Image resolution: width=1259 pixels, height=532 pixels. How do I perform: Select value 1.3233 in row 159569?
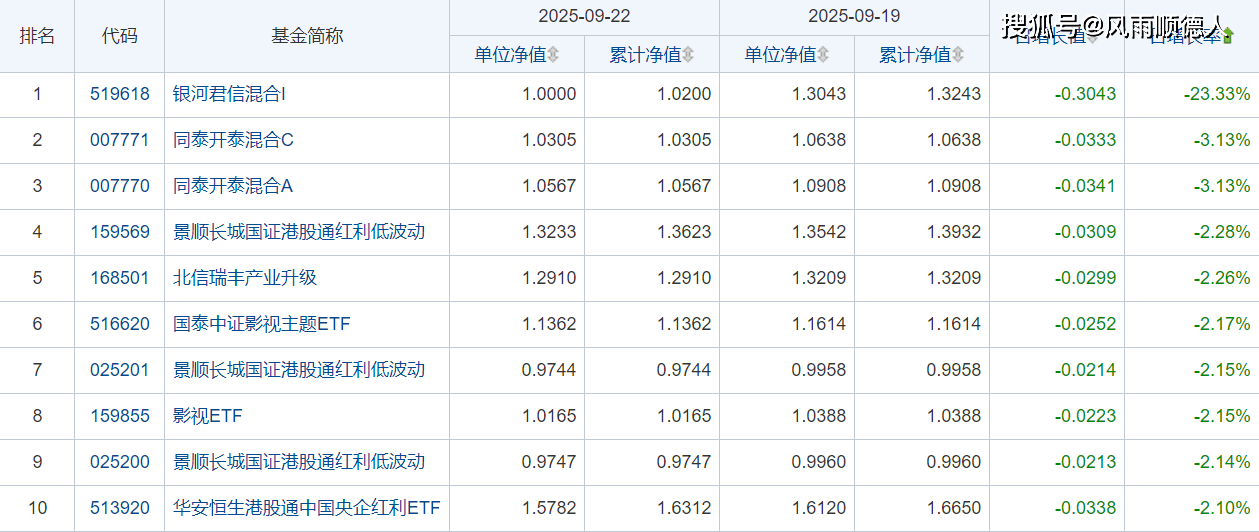tap(549, 232)
